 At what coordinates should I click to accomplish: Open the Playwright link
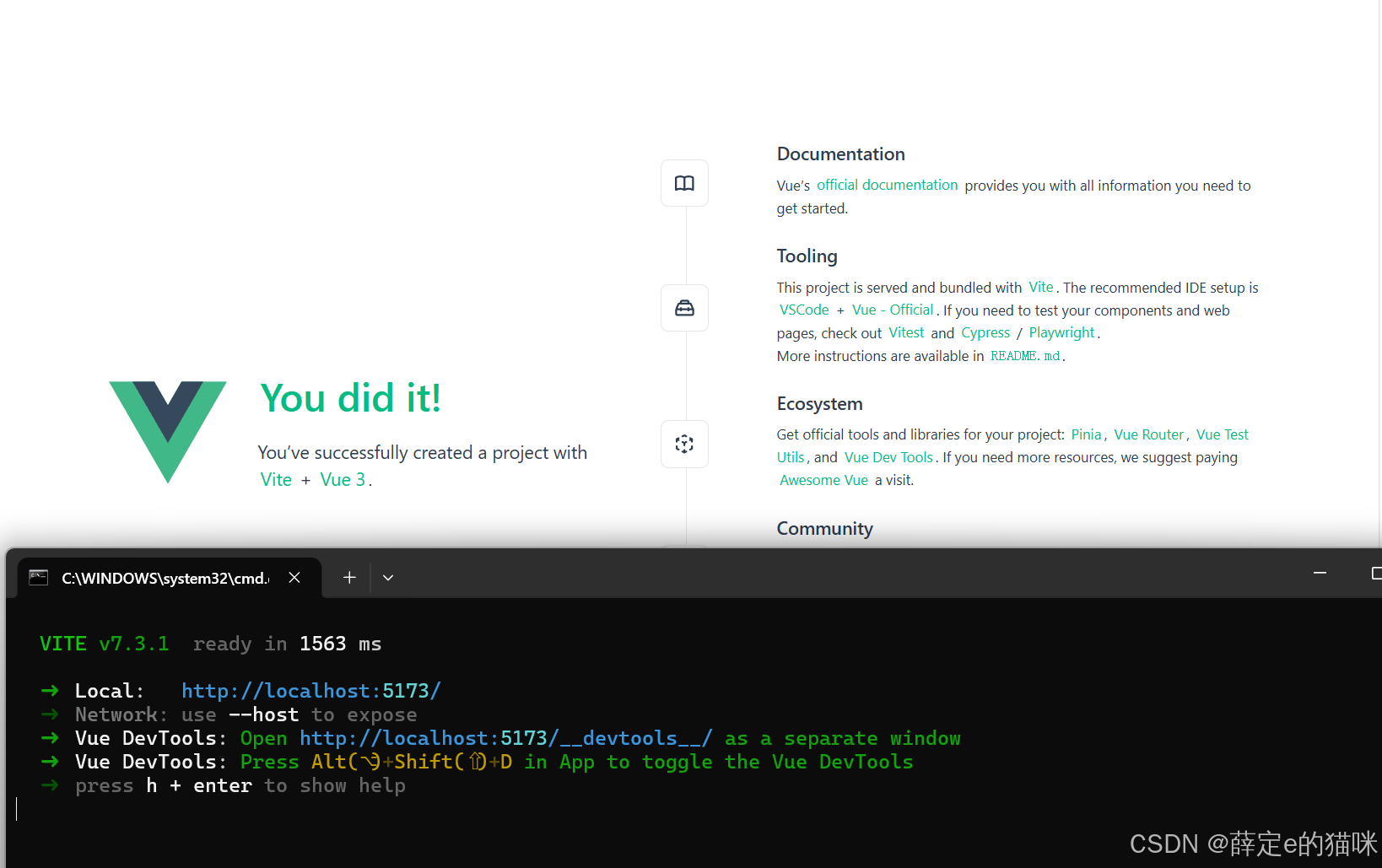point(1061,332)
